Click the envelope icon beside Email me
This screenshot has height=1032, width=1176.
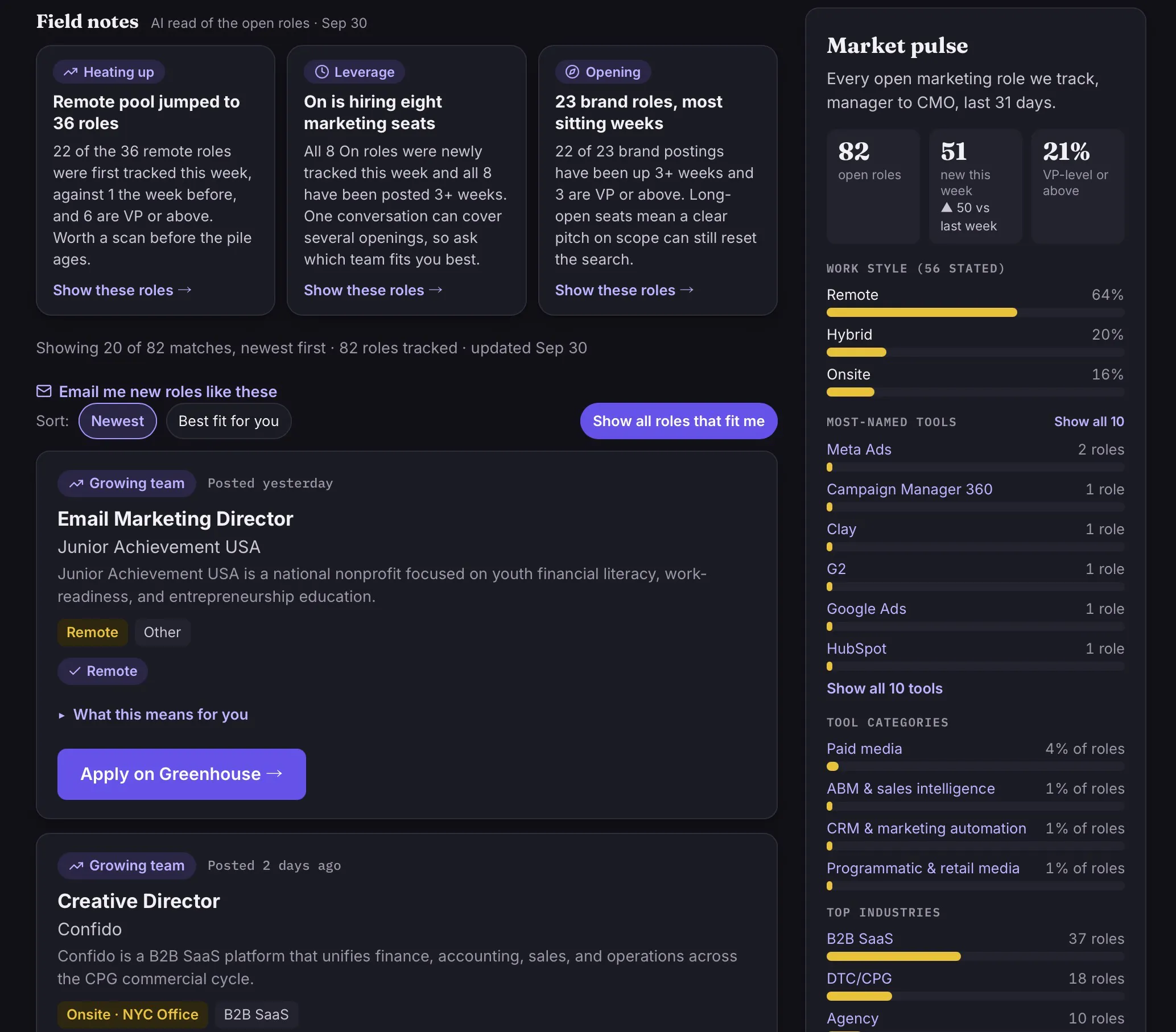tap(44, 391)
